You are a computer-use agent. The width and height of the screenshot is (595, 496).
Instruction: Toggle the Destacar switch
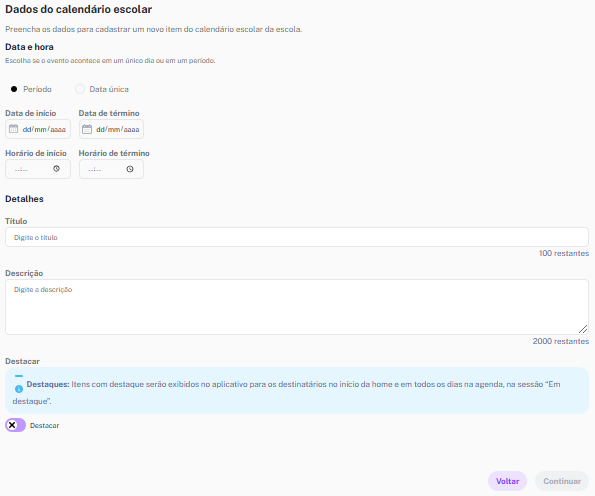pyautogui.click(x=16, y=425)
